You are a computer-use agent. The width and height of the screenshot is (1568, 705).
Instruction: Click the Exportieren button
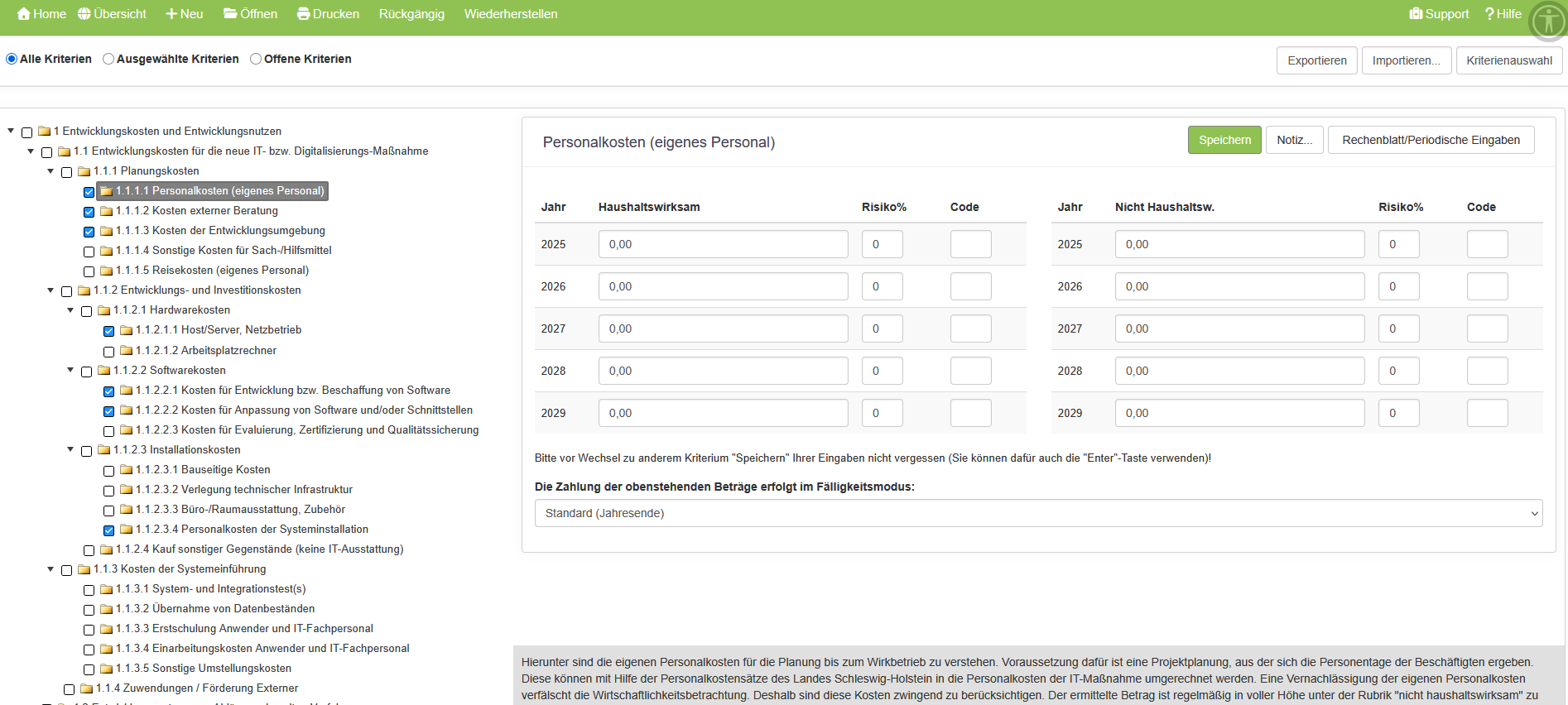click(x=1316, y=60)
